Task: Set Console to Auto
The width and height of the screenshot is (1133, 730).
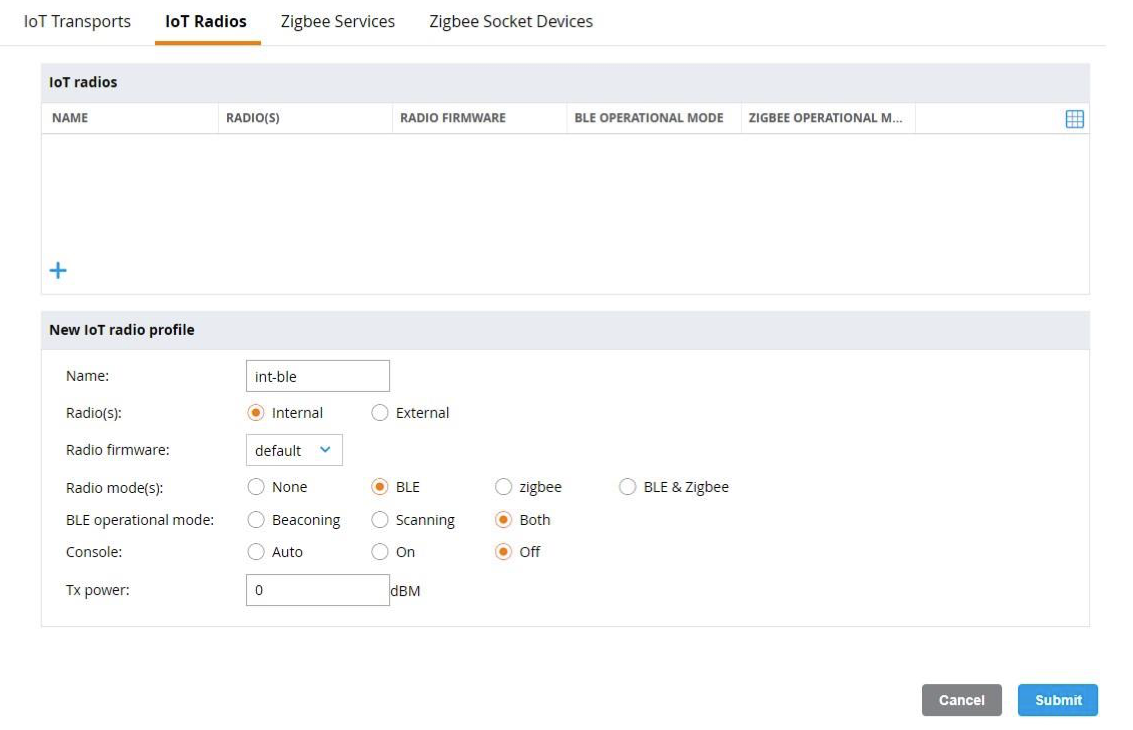Action: [x=256, y=552]
